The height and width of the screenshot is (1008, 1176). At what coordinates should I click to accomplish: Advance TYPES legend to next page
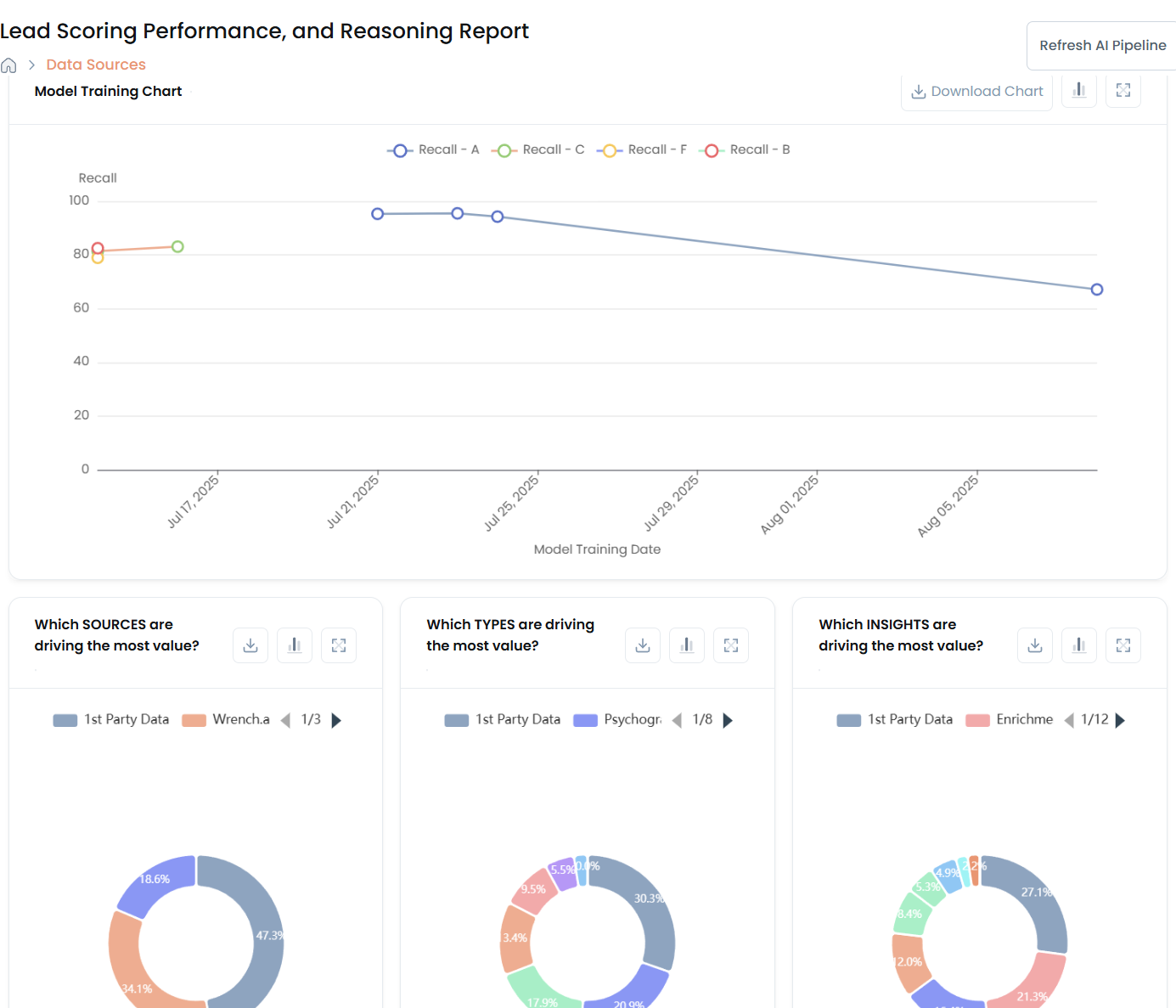[x=728, y=720]
